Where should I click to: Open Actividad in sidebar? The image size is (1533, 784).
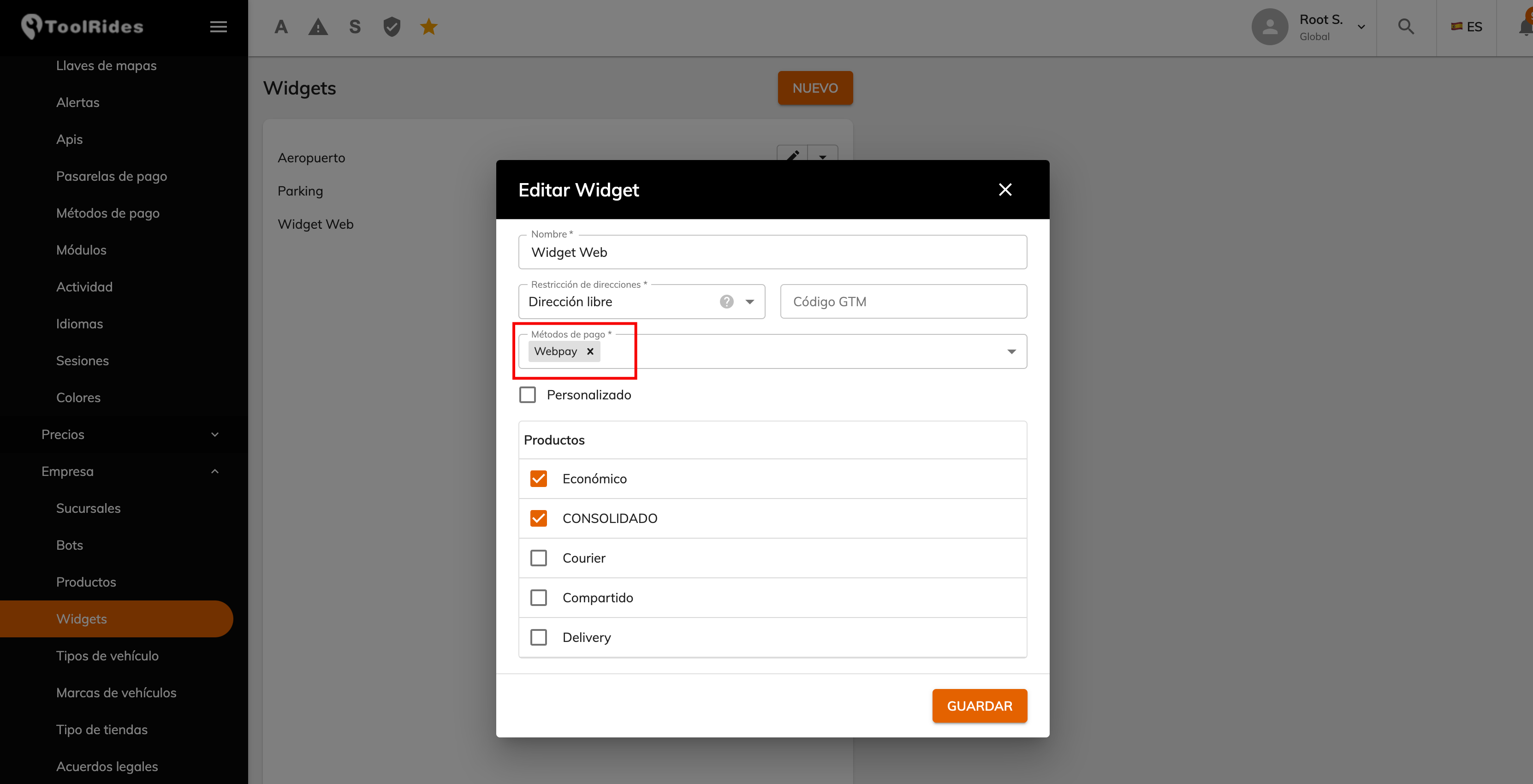tap(84, 287)
